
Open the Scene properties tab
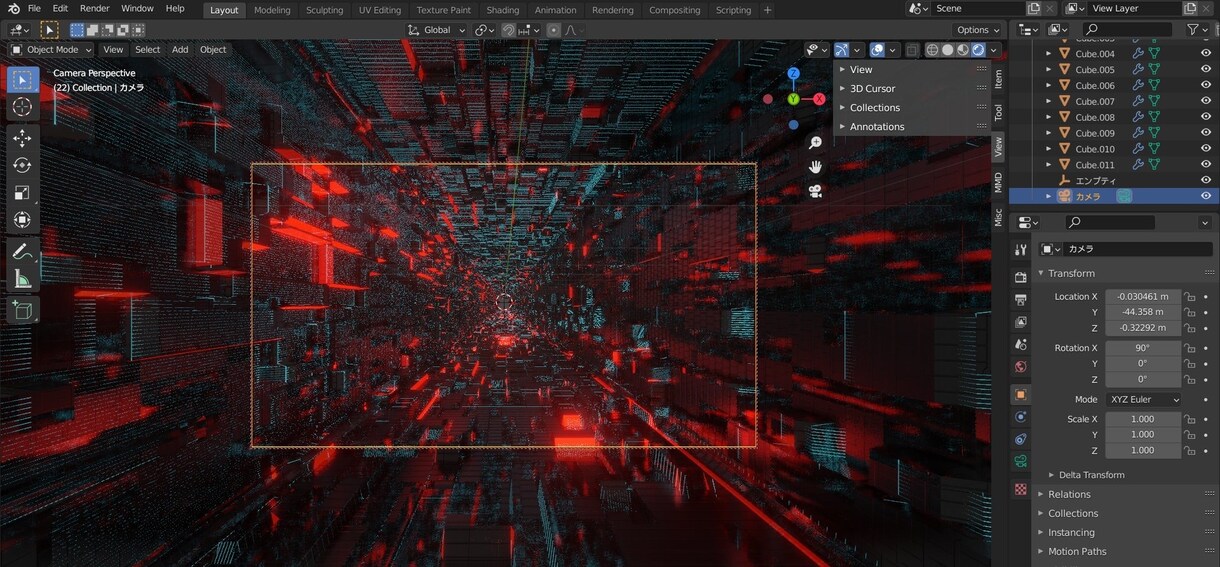1021,346
